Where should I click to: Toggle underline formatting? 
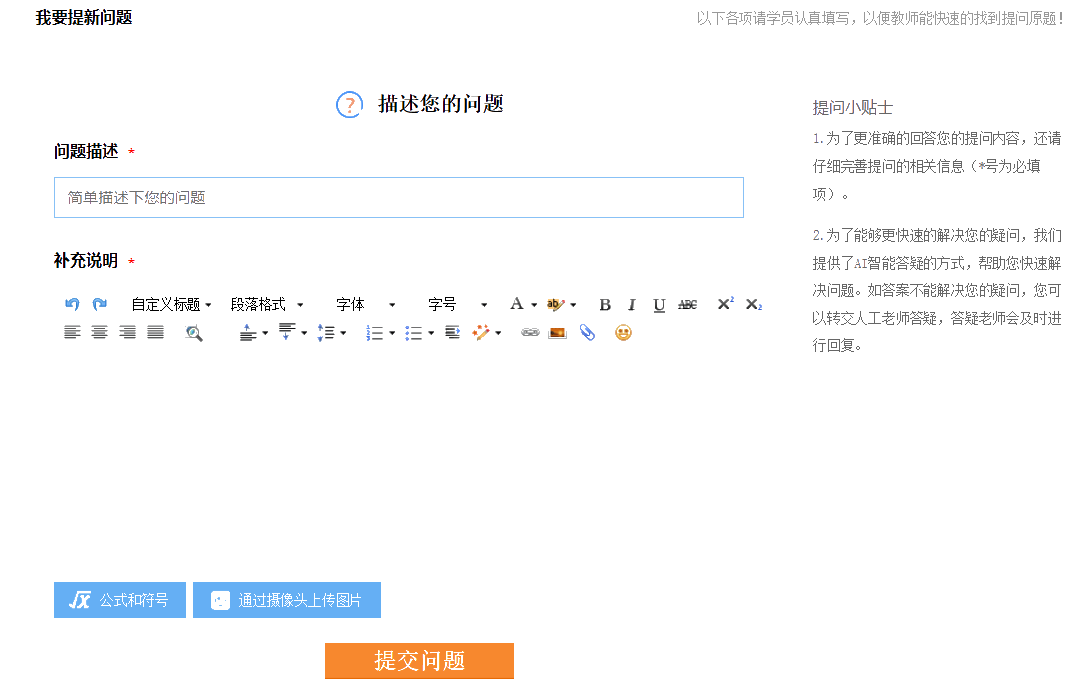click(x=658, y=304)
